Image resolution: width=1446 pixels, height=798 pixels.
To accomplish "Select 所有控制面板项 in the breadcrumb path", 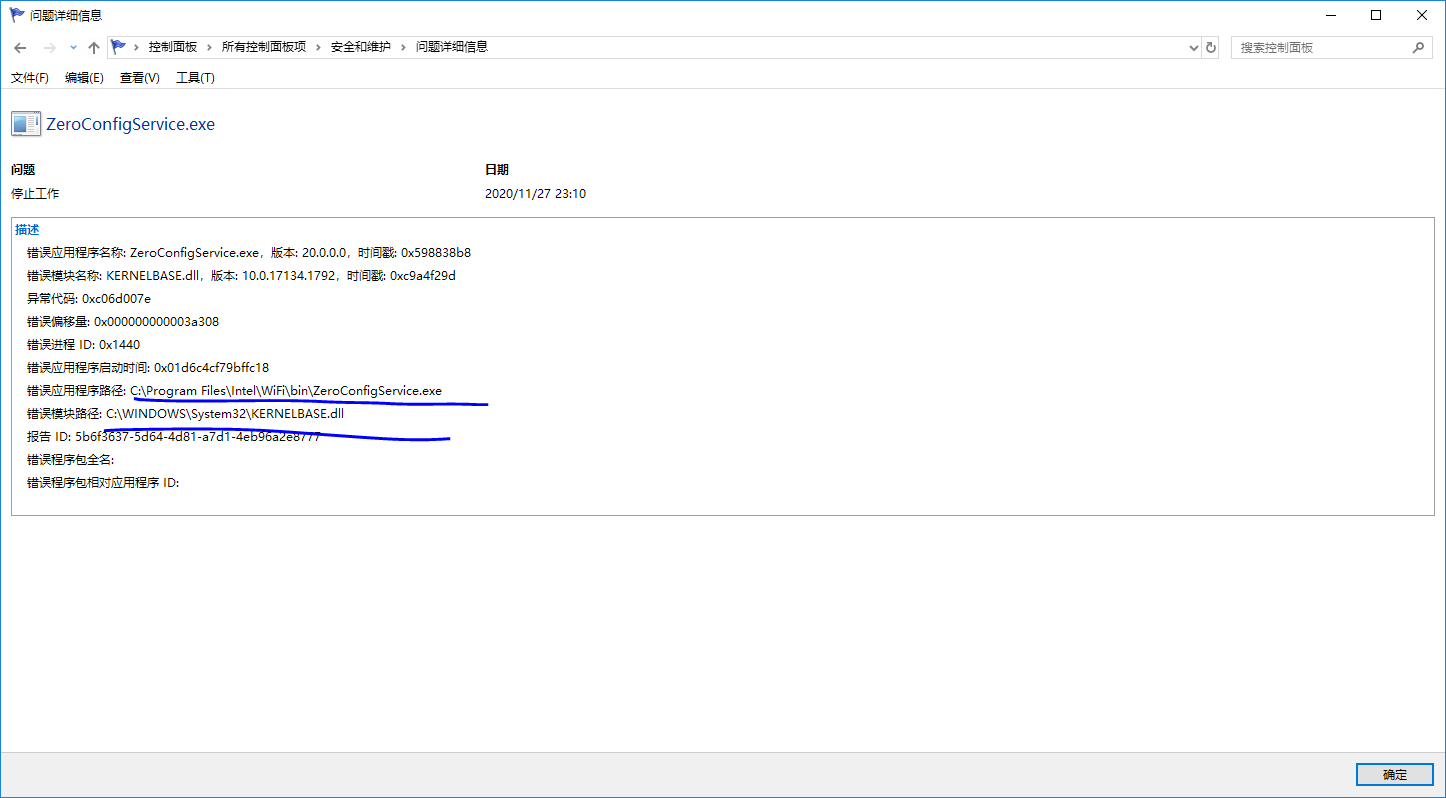I will point(264,46).
